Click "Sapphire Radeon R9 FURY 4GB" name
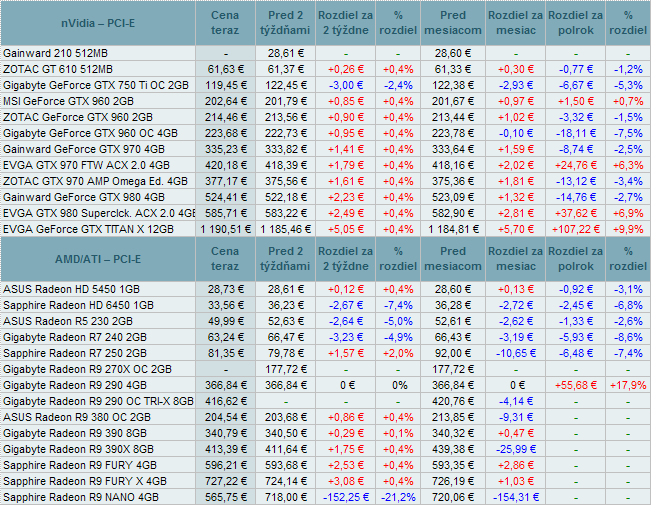 click(x=80, y=465)
